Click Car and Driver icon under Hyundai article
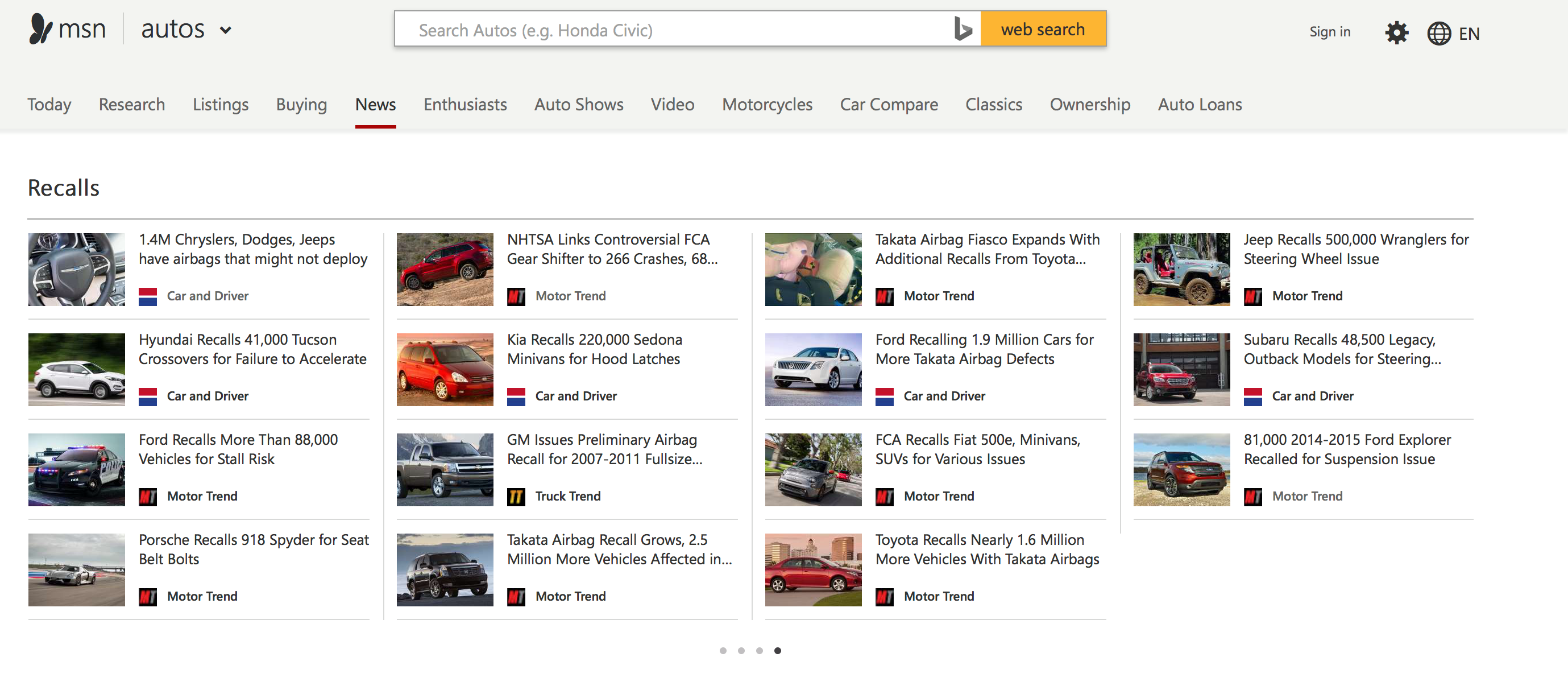The height and width of the screenshot is (686, 1568). (x=147, y=396)
